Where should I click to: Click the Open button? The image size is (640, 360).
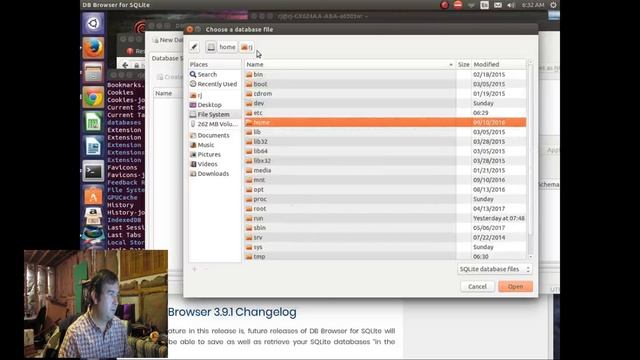(x=515, y=287)
